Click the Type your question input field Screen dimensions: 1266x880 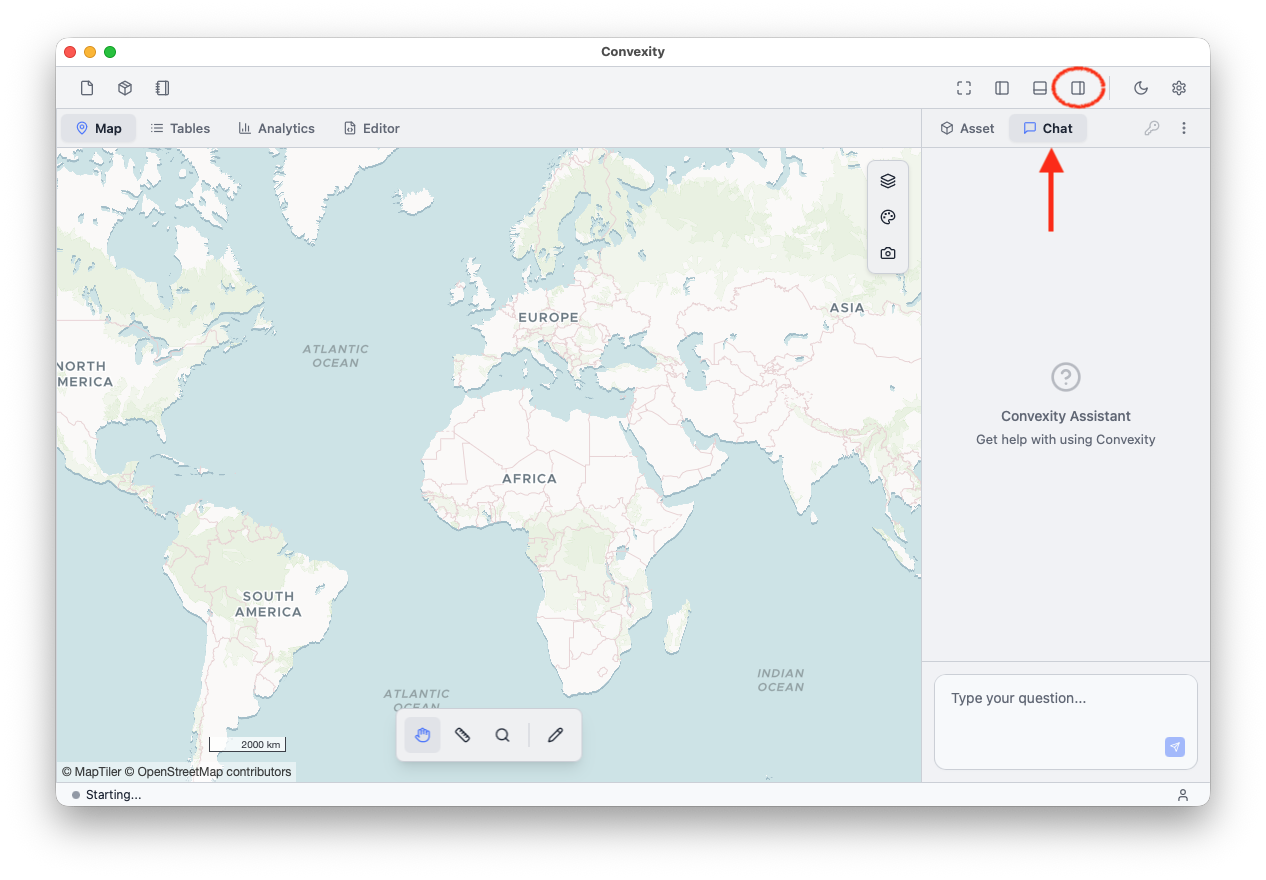(1050, 710)
